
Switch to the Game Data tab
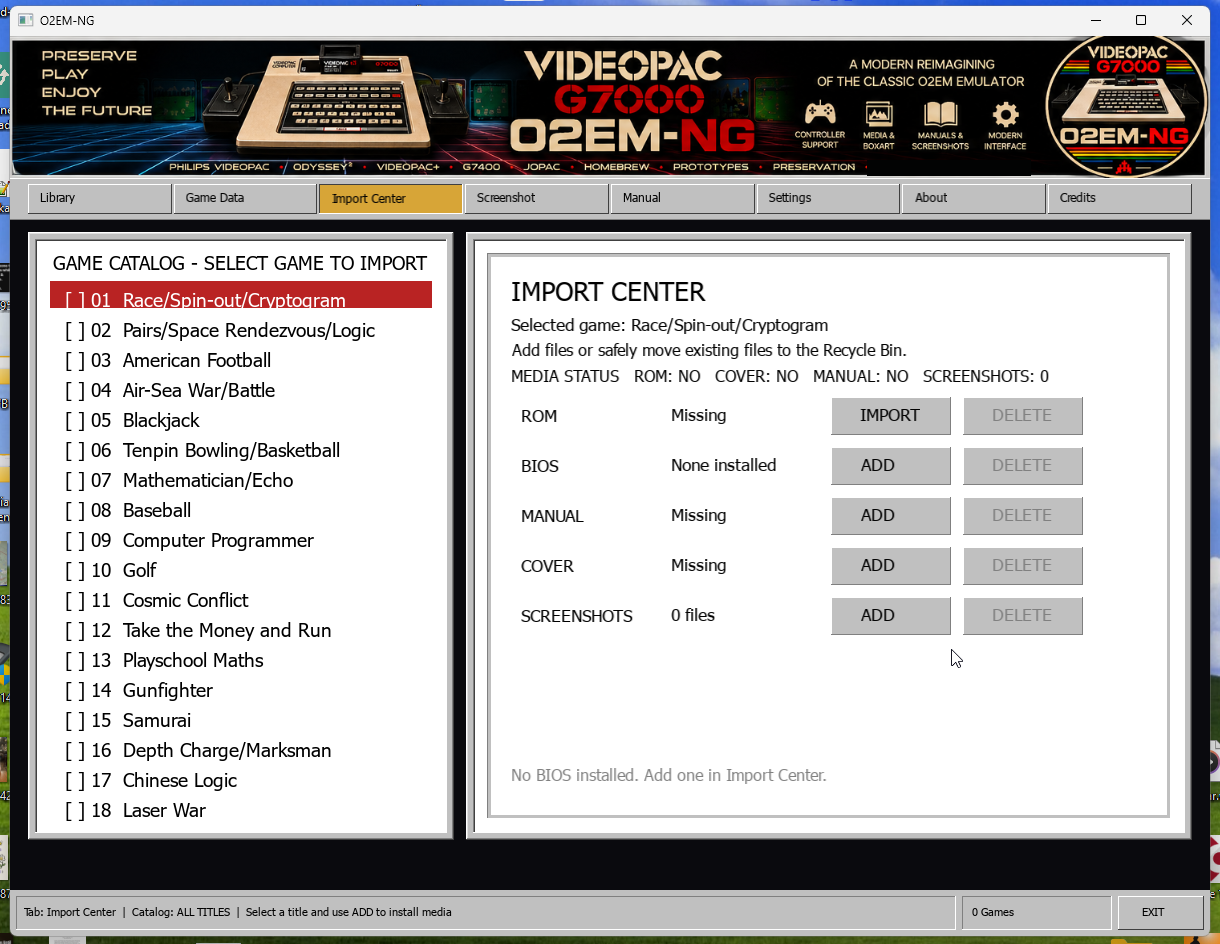point(245,198)
